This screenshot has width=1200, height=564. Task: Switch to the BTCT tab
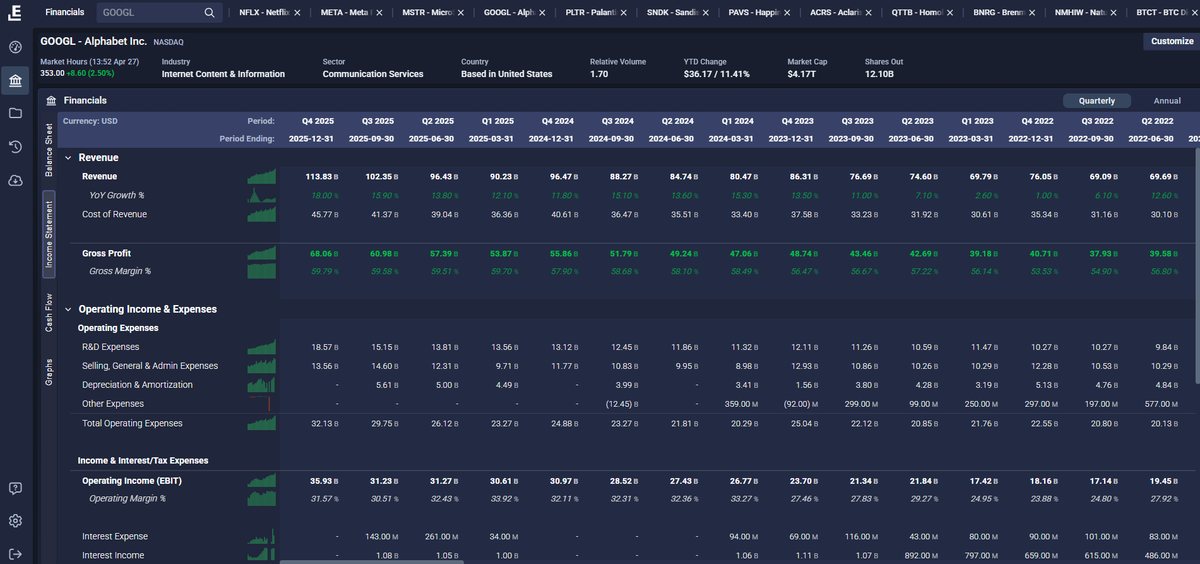coord(1160,13)
